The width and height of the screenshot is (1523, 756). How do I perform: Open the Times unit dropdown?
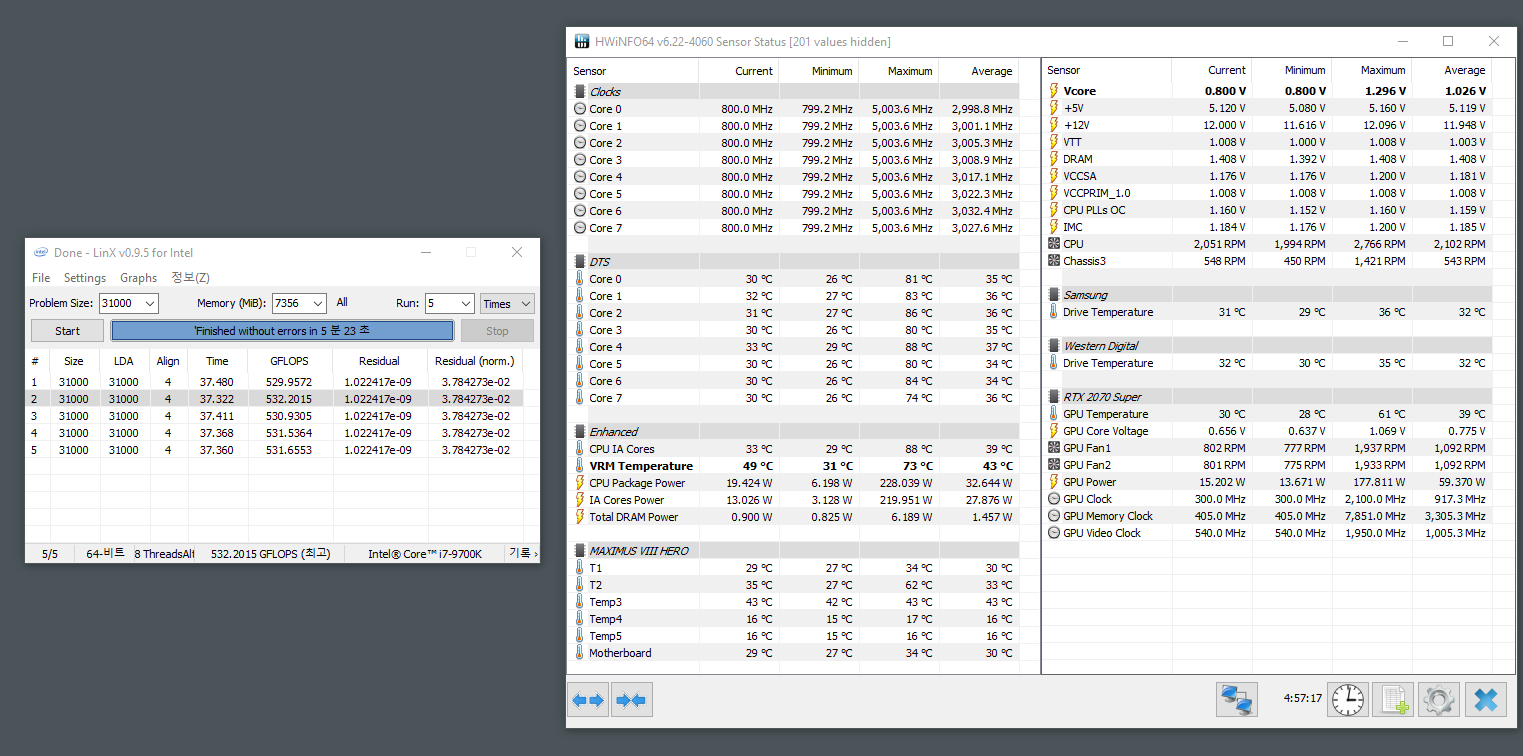click(x=507, y=303)
